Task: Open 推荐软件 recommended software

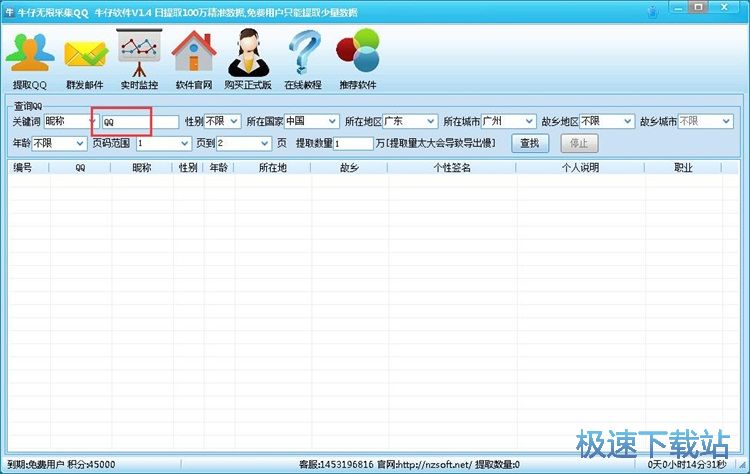Action: 358,59
